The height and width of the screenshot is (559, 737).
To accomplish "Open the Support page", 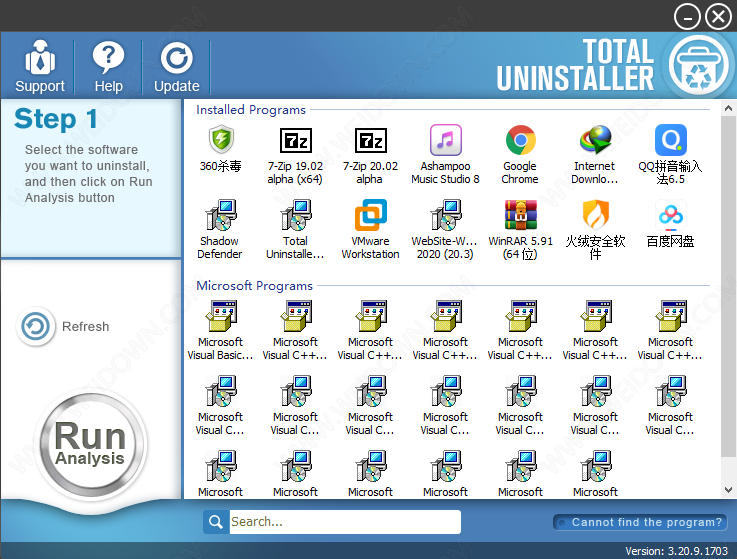I will pos(39,66).
